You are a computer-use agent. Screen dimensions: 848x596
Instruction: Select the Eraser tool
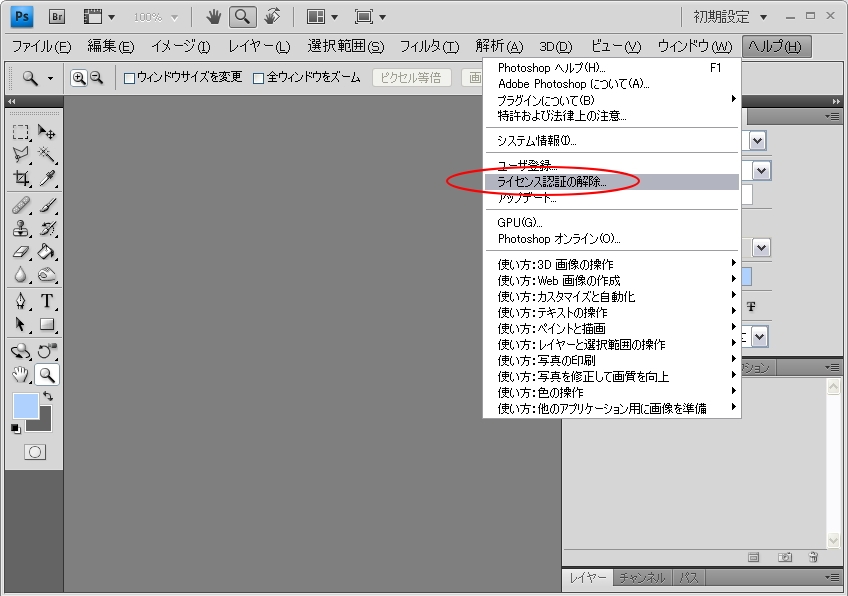pos(21,252)
